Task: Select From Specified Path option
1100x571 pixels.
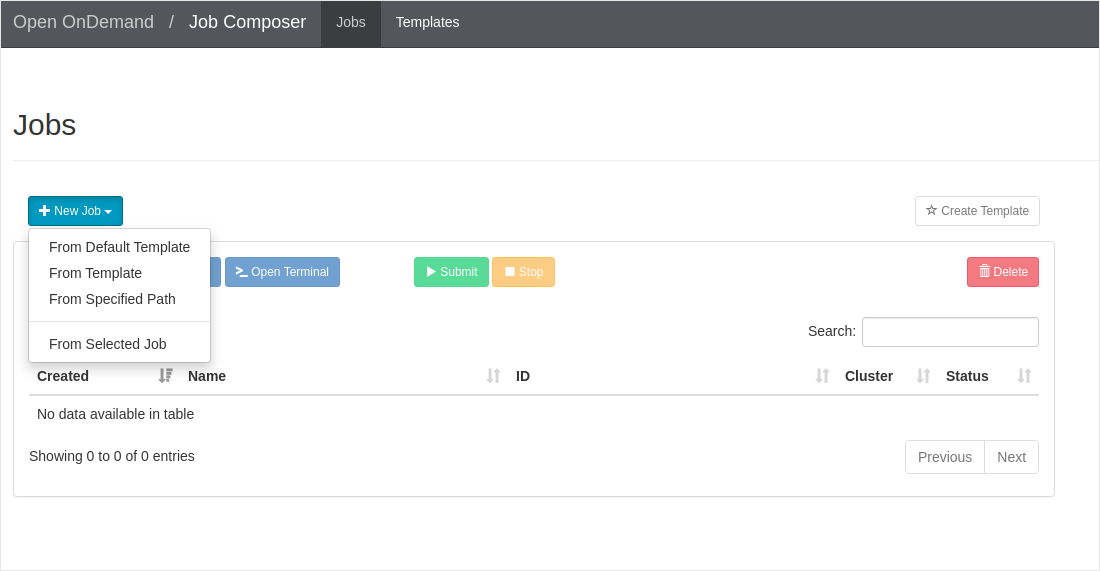Action: tap(119, 299)
